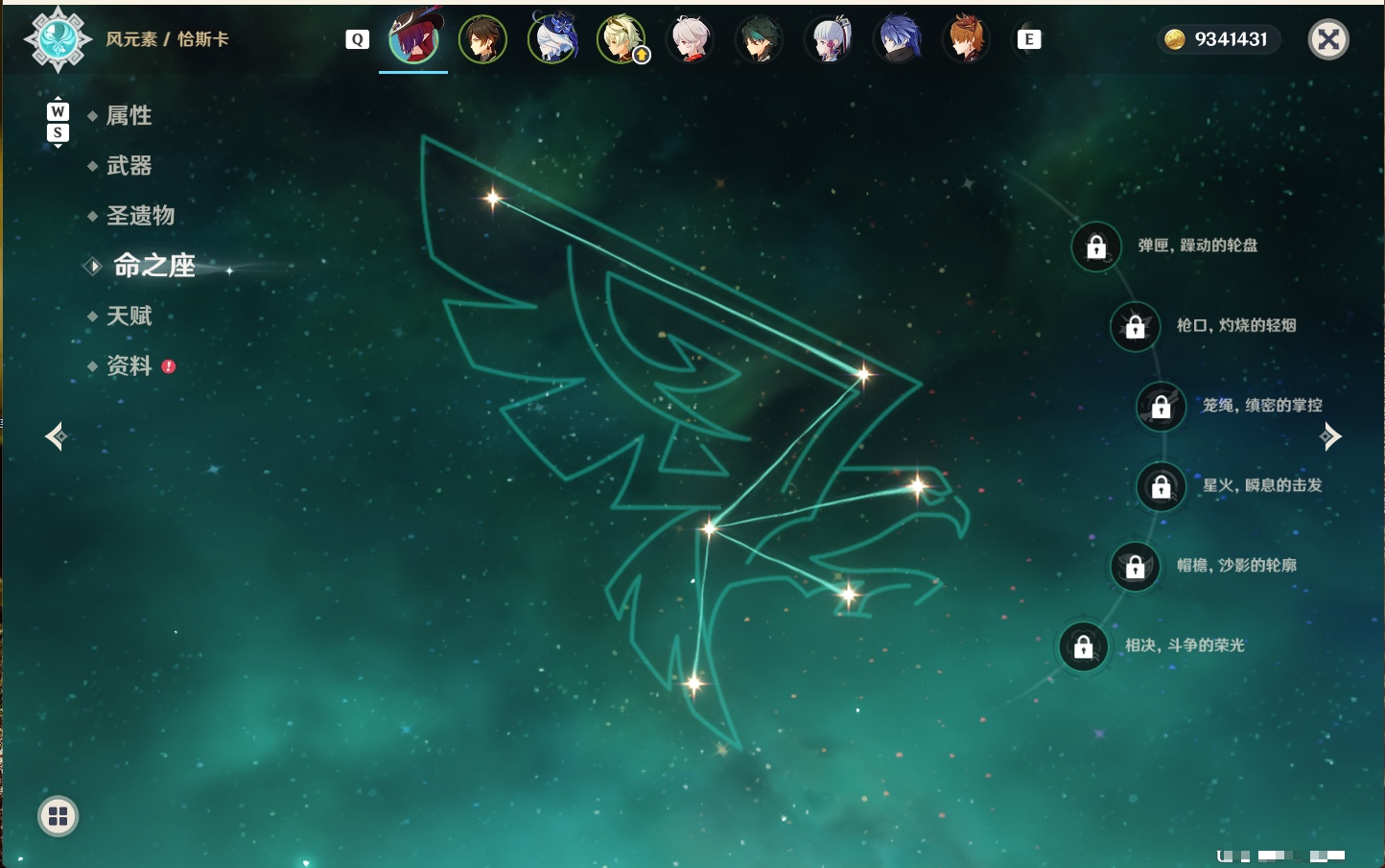This screenshot has height=868, width=1385.
Task: Switch to Zhongli's brown-haired avatar
Action: tap(482, 39)
